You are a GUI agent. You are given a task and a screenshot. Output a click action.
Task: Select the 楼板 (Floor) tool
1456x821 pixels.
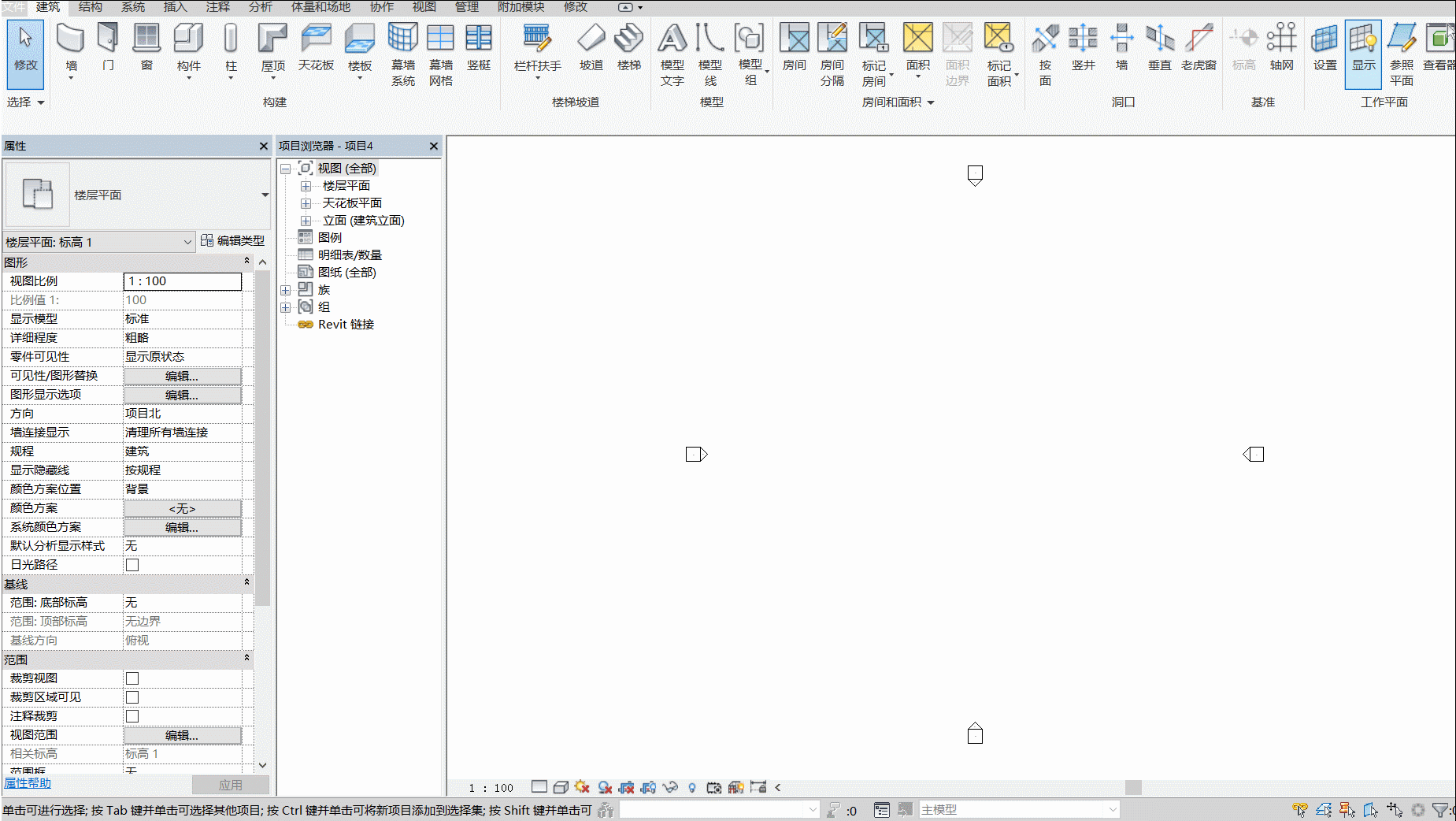pyautogui.click(x=360, y=49)
